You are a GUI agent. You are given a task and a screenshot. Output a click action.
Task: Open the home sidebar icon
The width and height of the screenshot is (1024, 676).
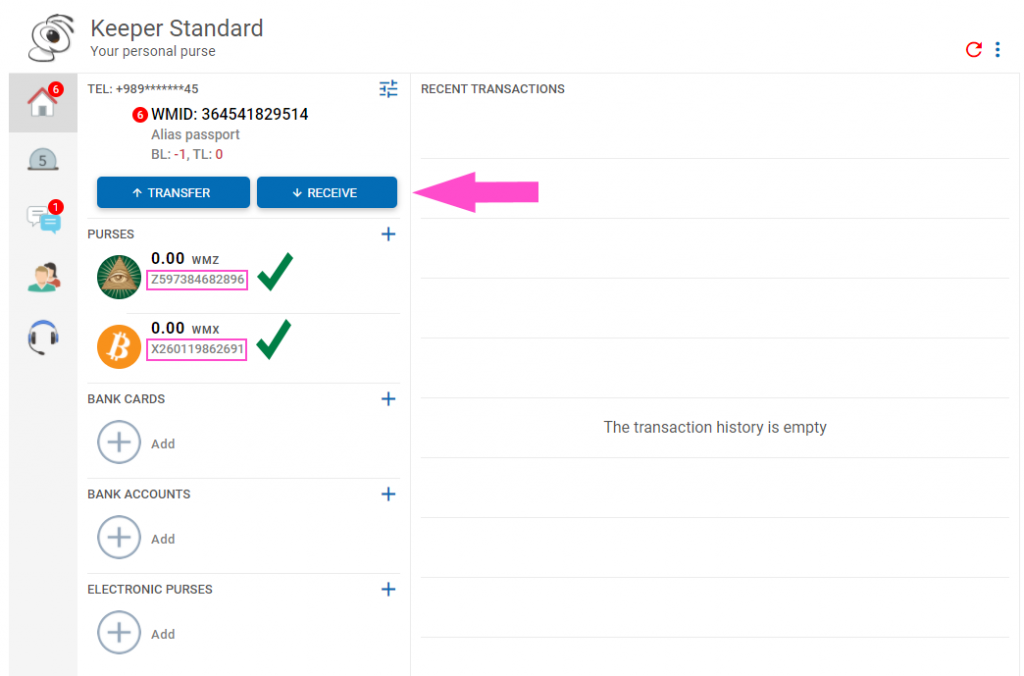click(43, 102)
